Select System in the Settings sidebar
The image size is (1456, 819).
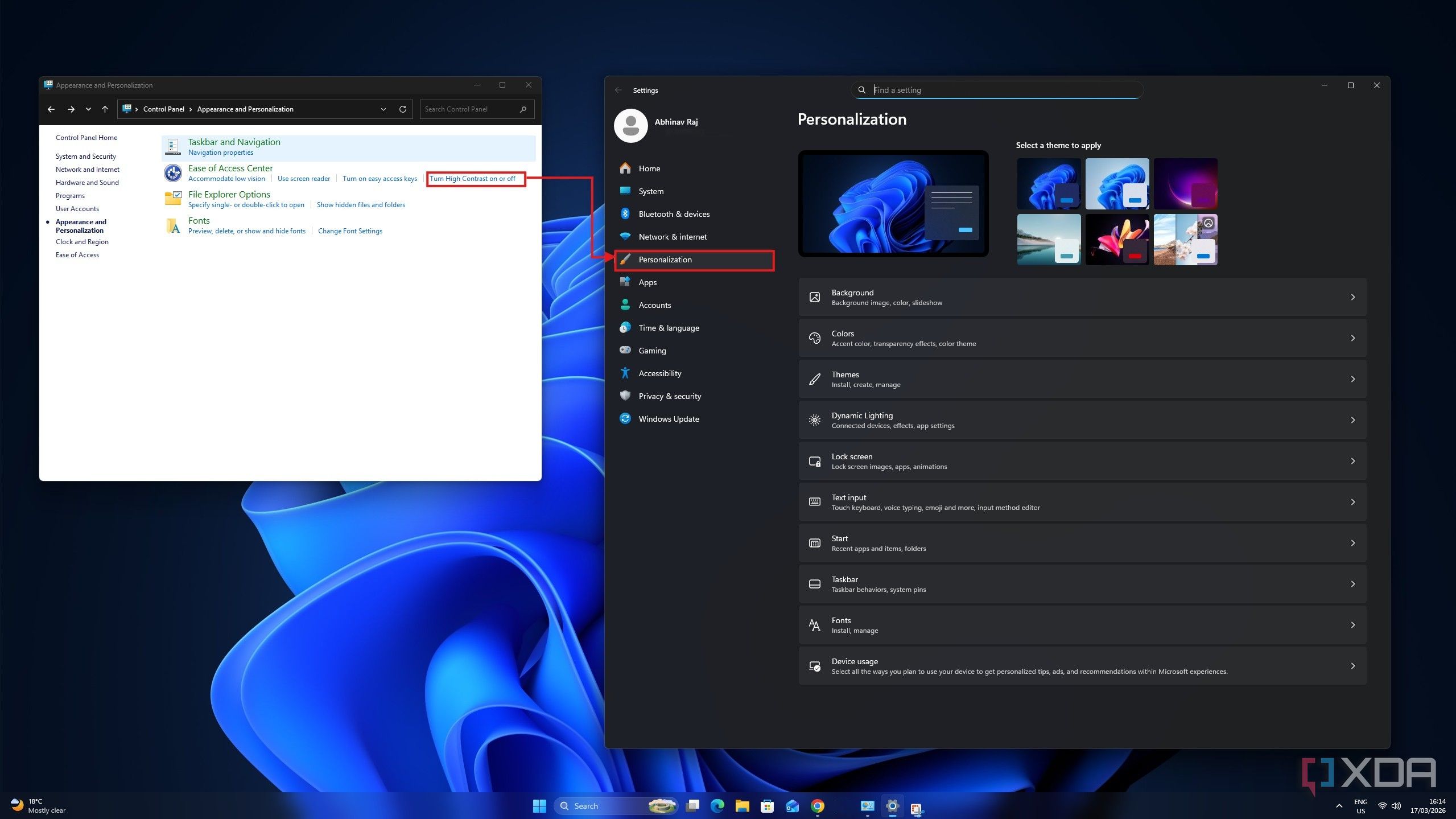click(x=694, y=191)
